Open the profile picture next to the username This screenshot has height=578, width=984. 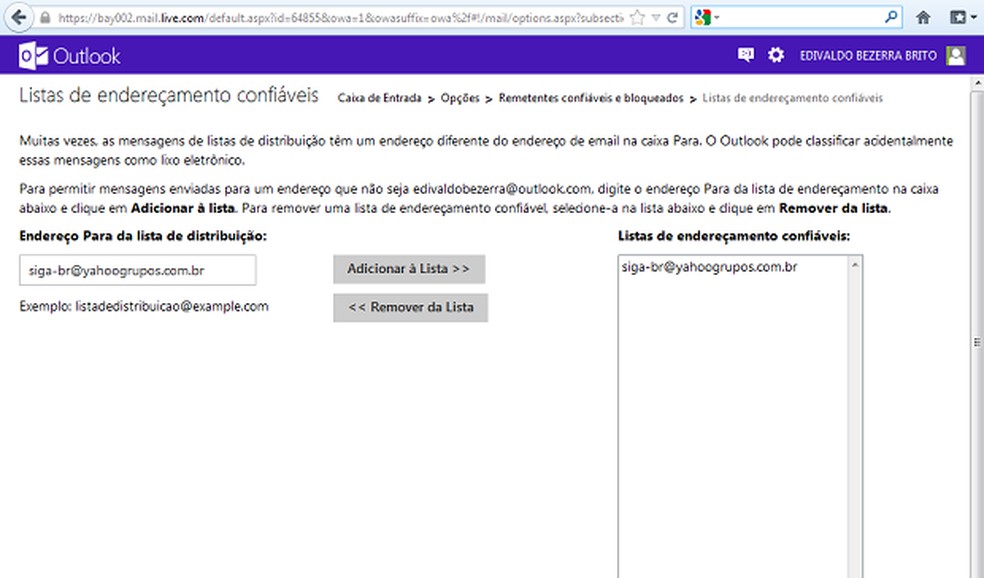tap(955, 56)
